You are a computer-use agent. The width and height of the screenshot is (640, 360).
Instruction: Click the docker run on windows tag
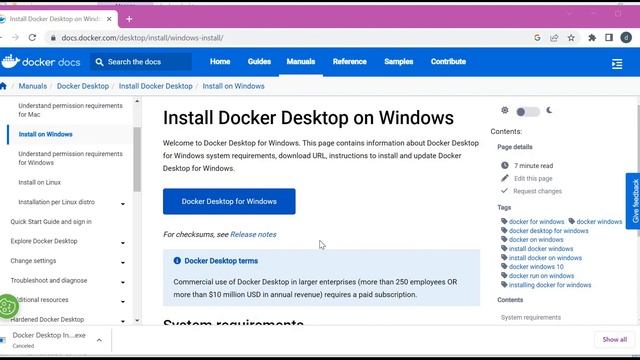pyautogui.click(x=541, y=276)
